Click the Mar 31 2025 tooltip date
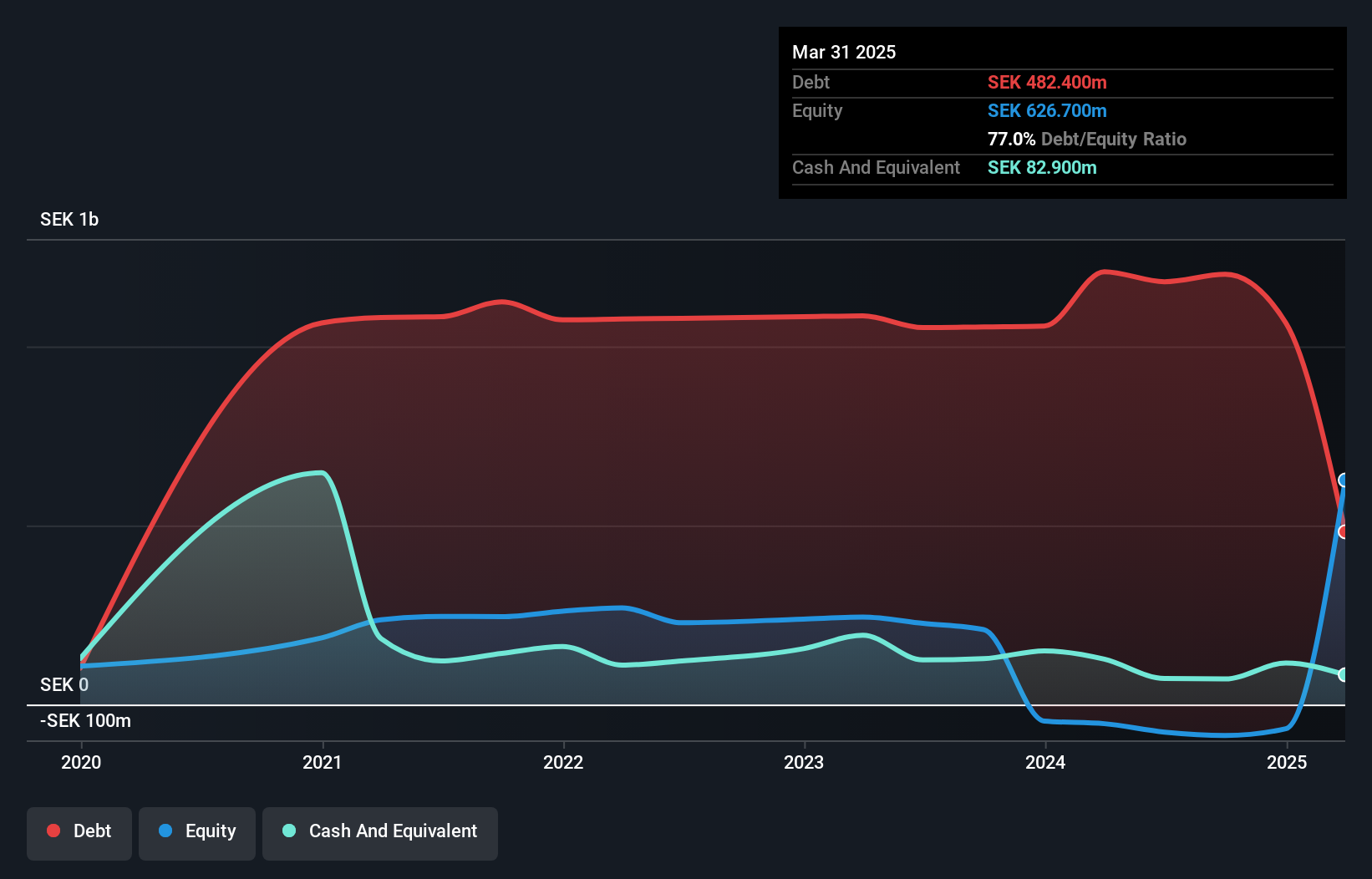Screen dimensions: 1372x879 point(844,53)
